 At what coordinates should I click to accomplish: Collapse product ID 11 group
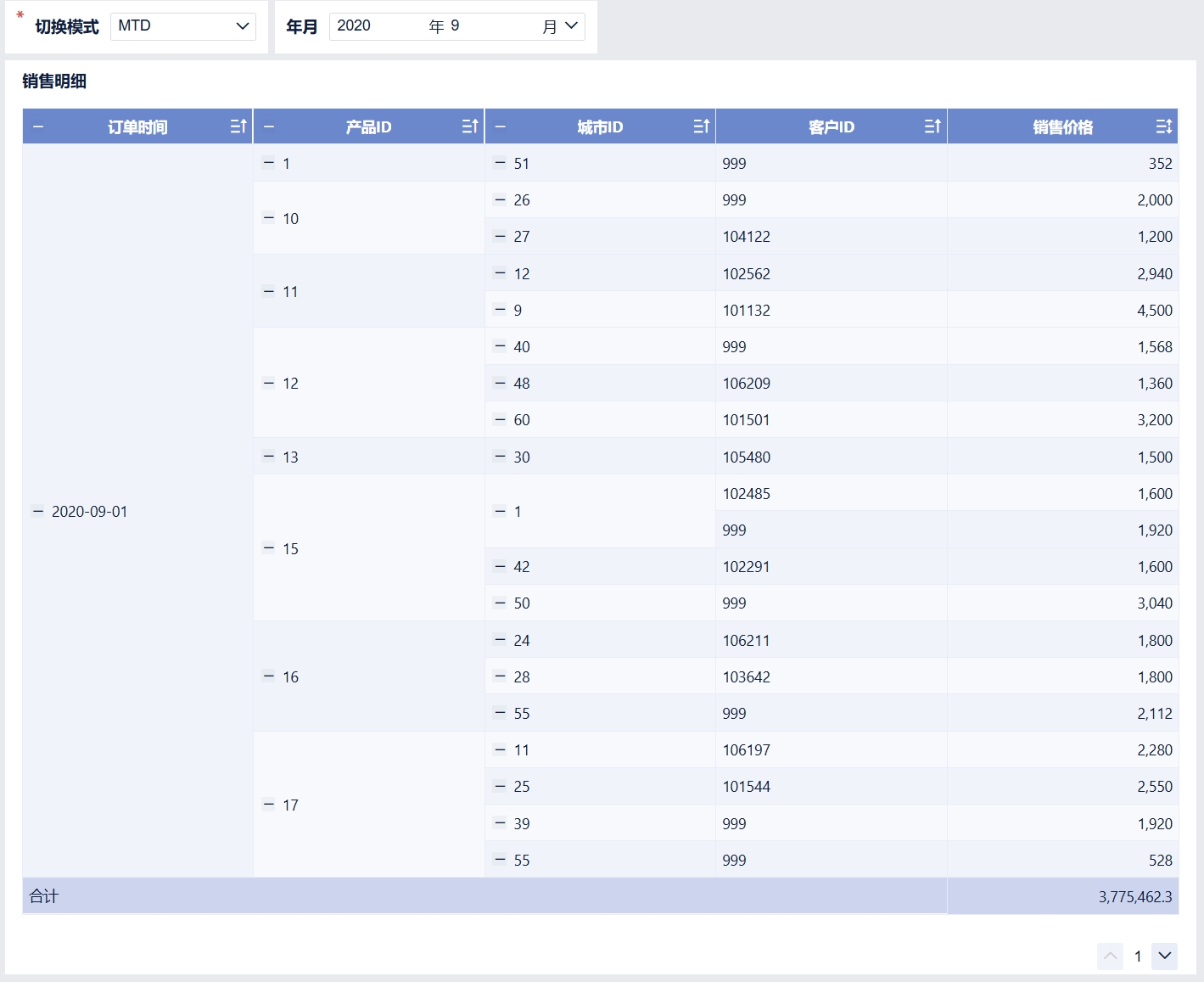click(x=269, y=291)
